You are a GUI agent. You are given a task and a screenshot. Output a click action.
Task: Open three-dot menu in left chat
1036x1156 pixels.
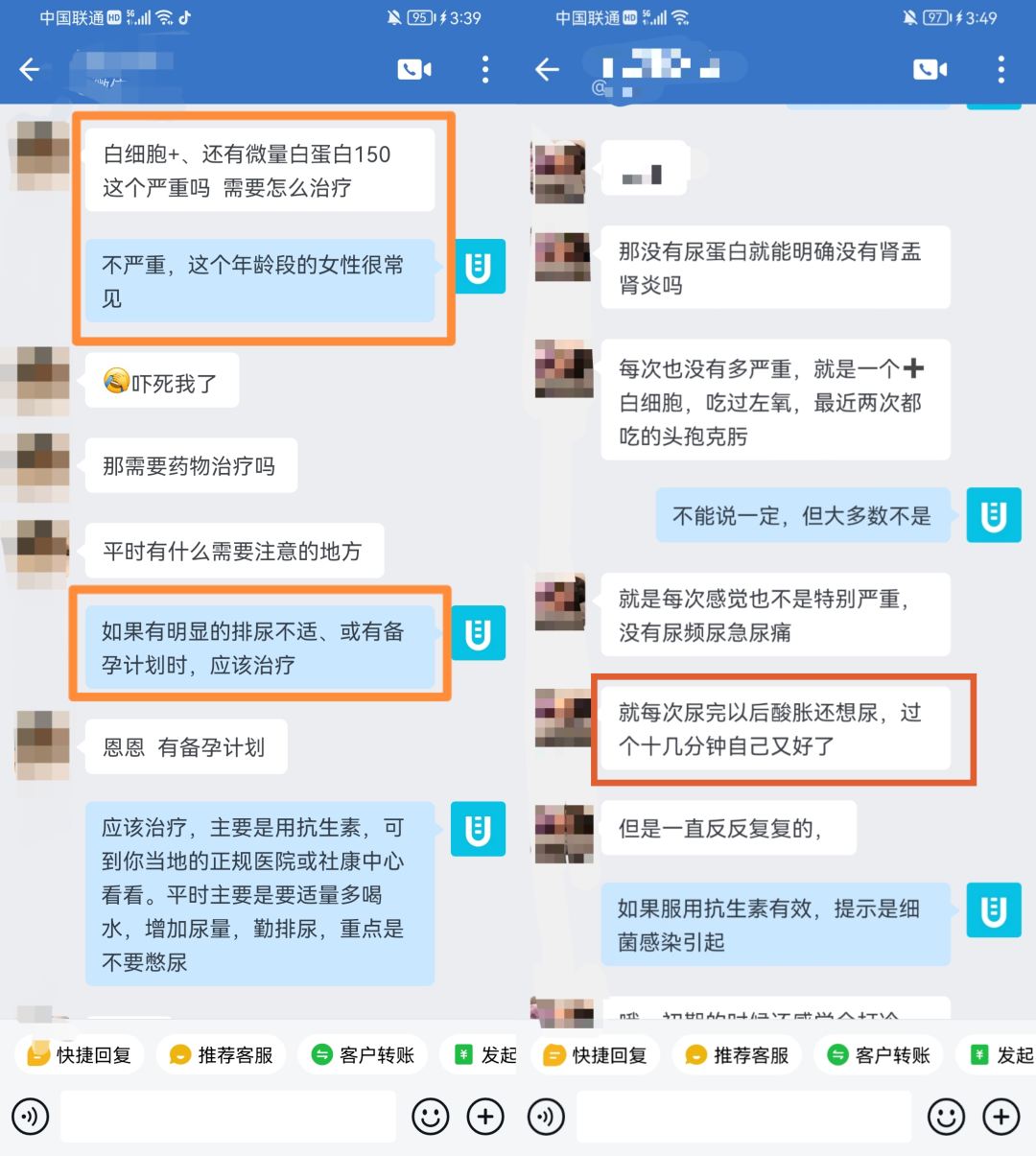485,69
